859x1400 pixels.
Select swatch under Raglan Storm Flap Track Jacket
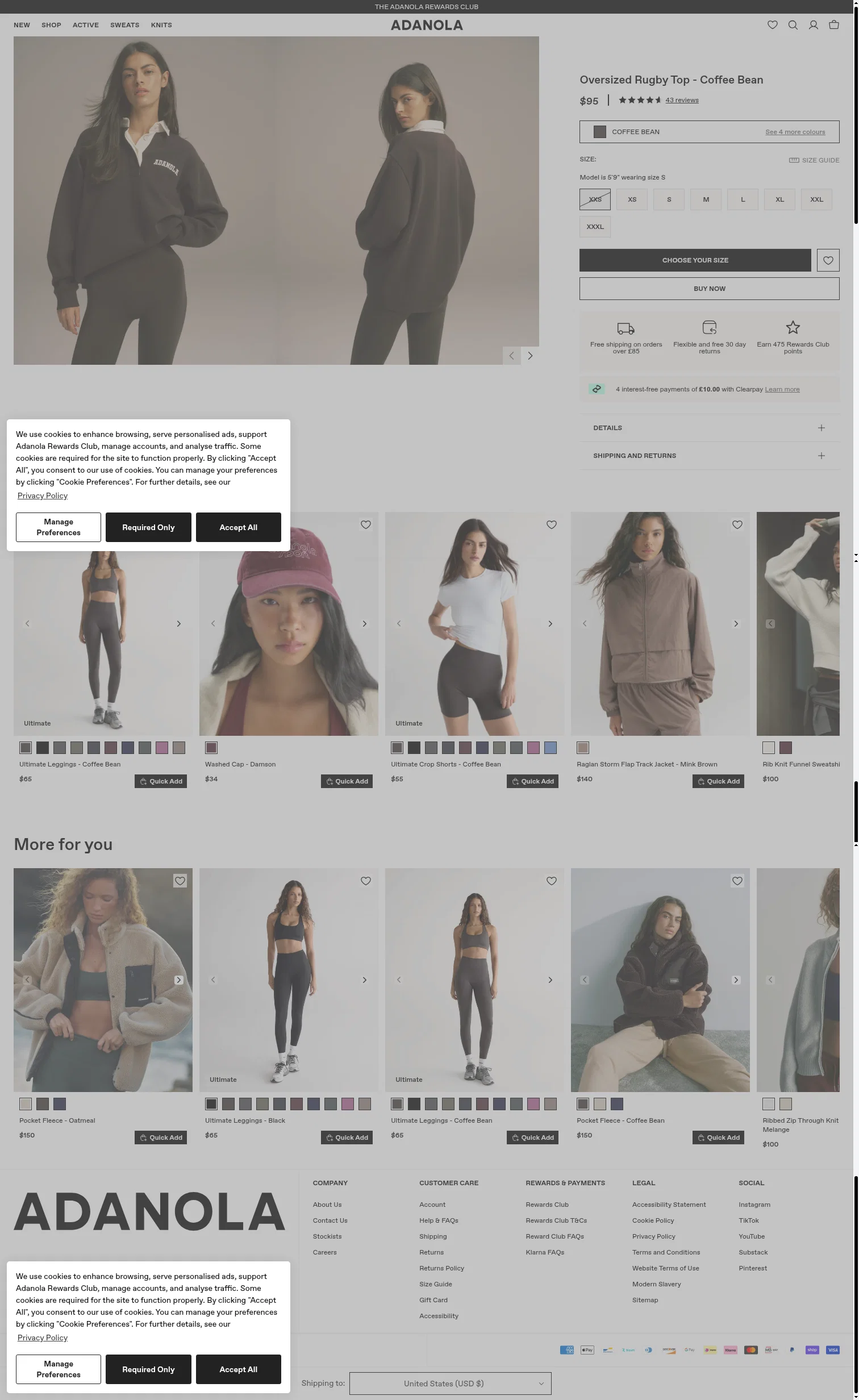pos(583,748)
